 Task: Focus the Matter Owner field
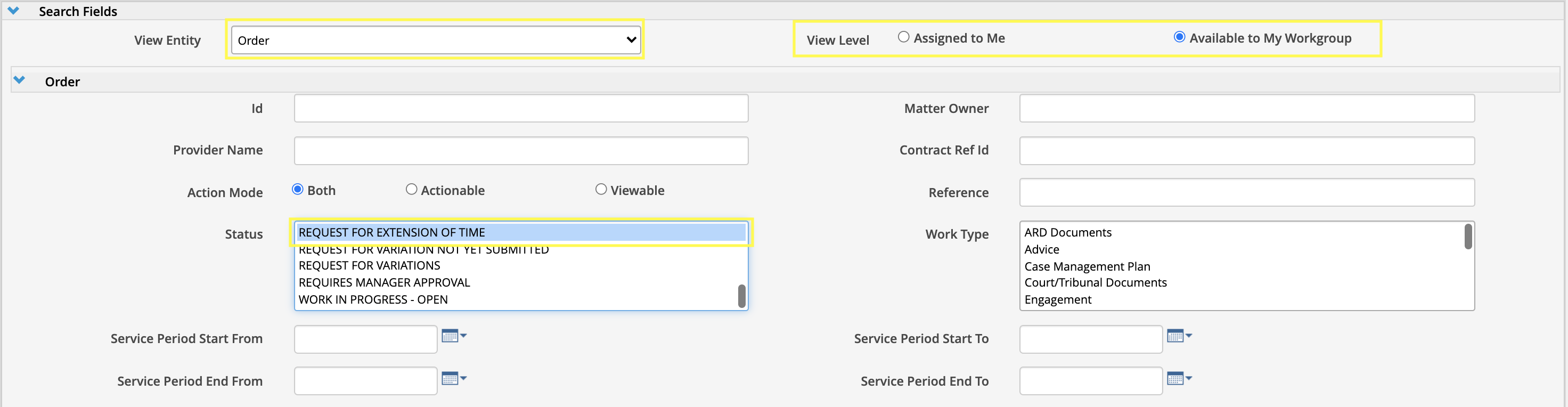(1247, 109)
